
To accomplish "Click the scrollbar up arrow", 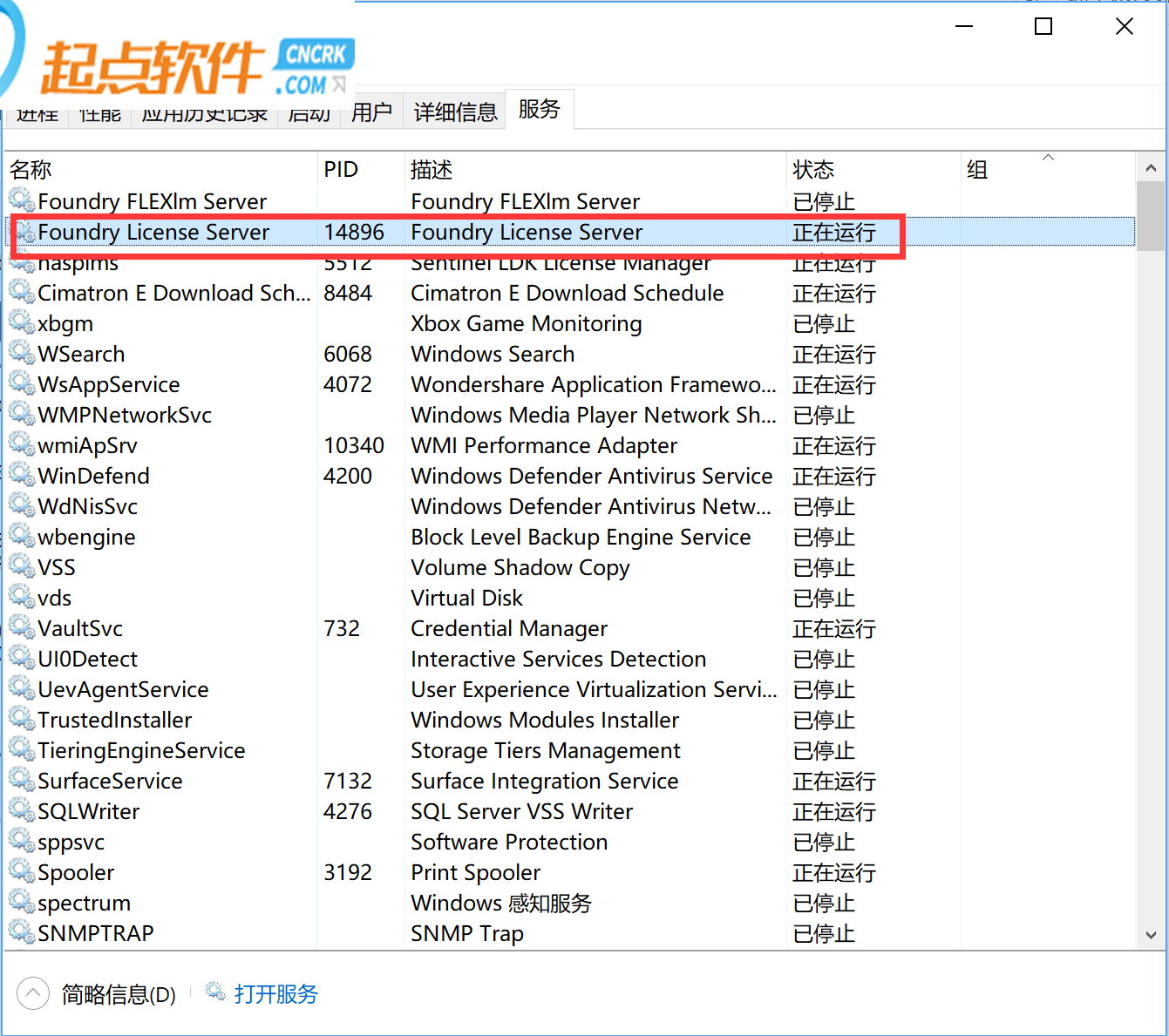I will 1151,167.
